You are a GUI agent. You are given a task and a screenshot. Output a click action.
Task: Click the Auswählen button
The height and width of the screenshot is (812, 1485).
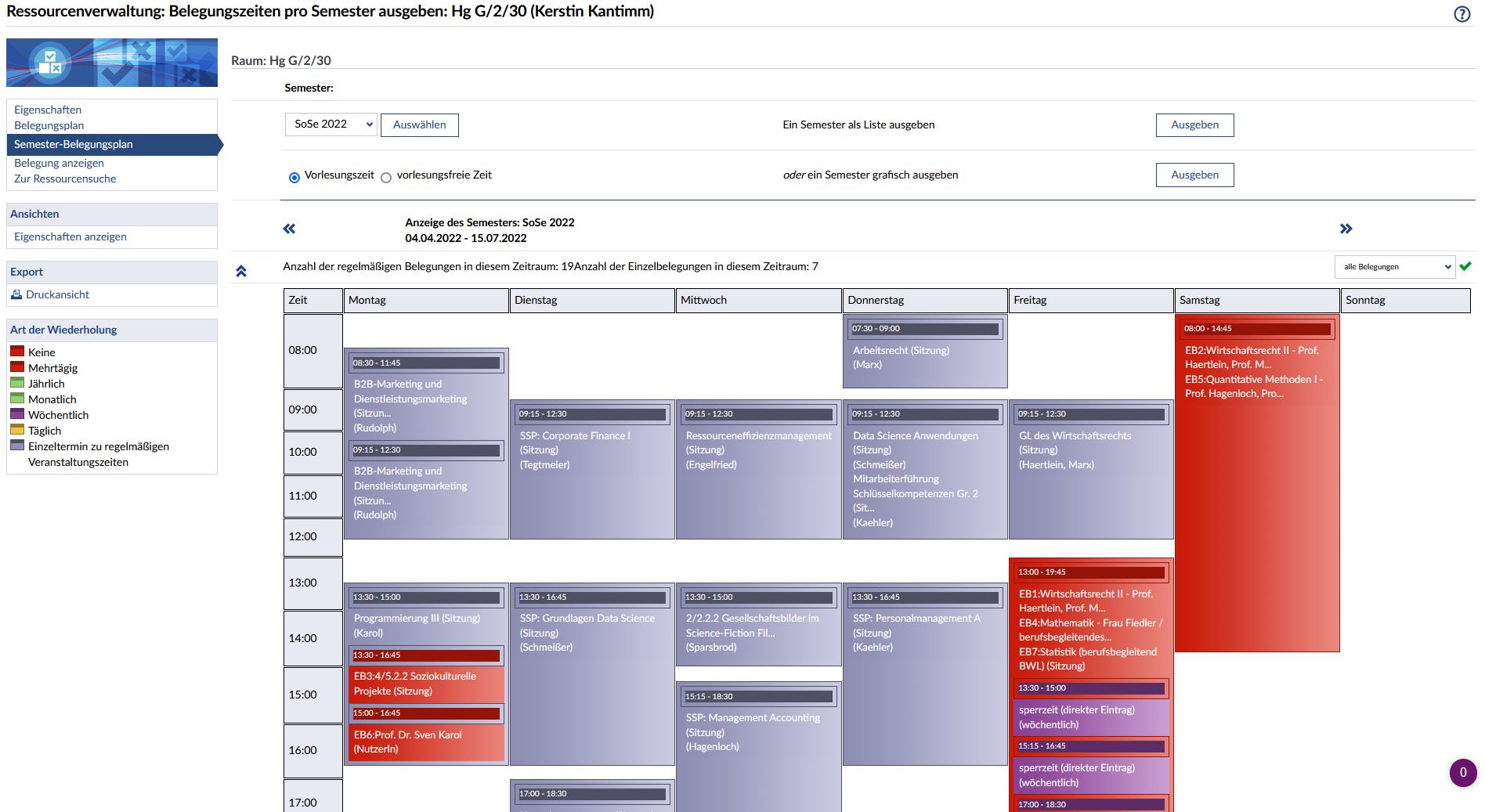click(419, 125)
